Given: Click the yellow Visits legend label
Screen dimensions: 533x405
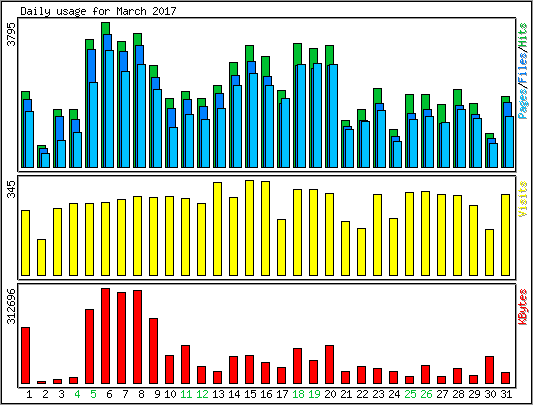Looking at the screenshot, I should click(523, 199).
